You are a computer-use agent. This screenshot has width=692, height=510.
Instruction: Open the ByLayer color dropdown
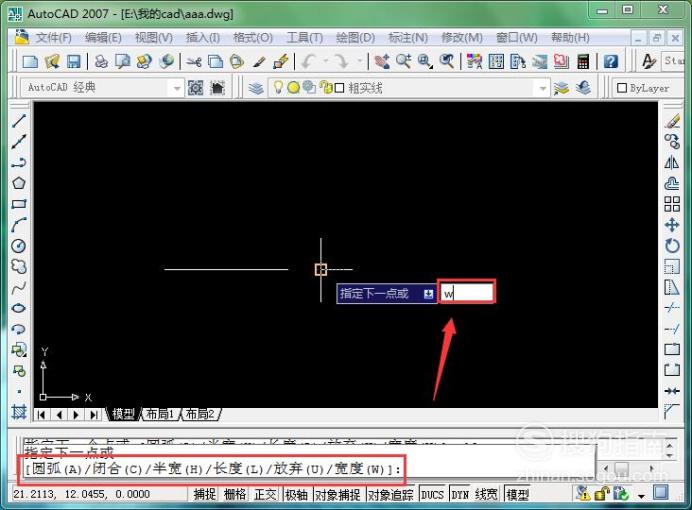point(648,88)
